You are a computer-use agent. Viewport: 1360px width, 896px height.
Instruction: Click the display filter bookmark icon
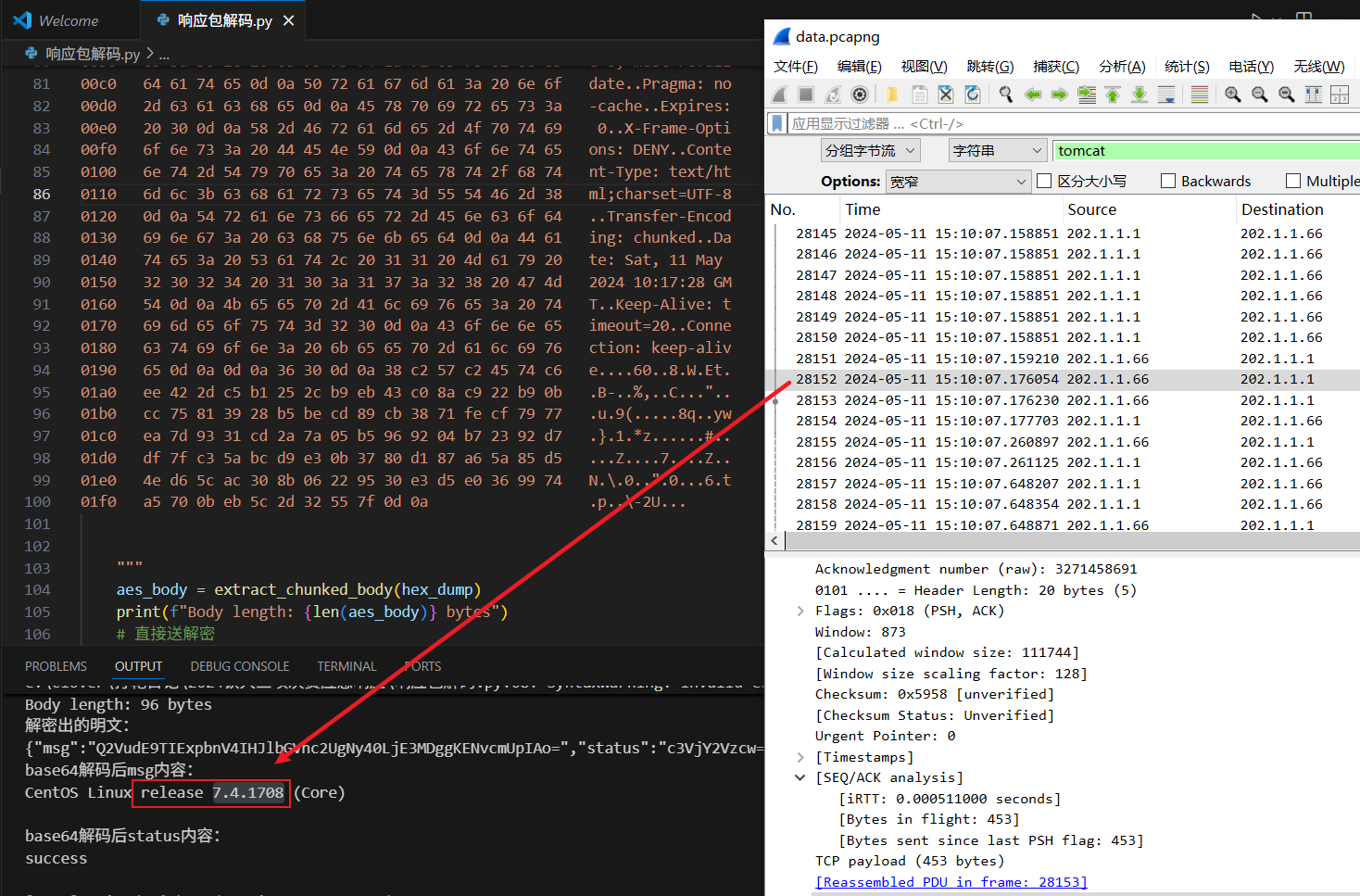[777, 123]
